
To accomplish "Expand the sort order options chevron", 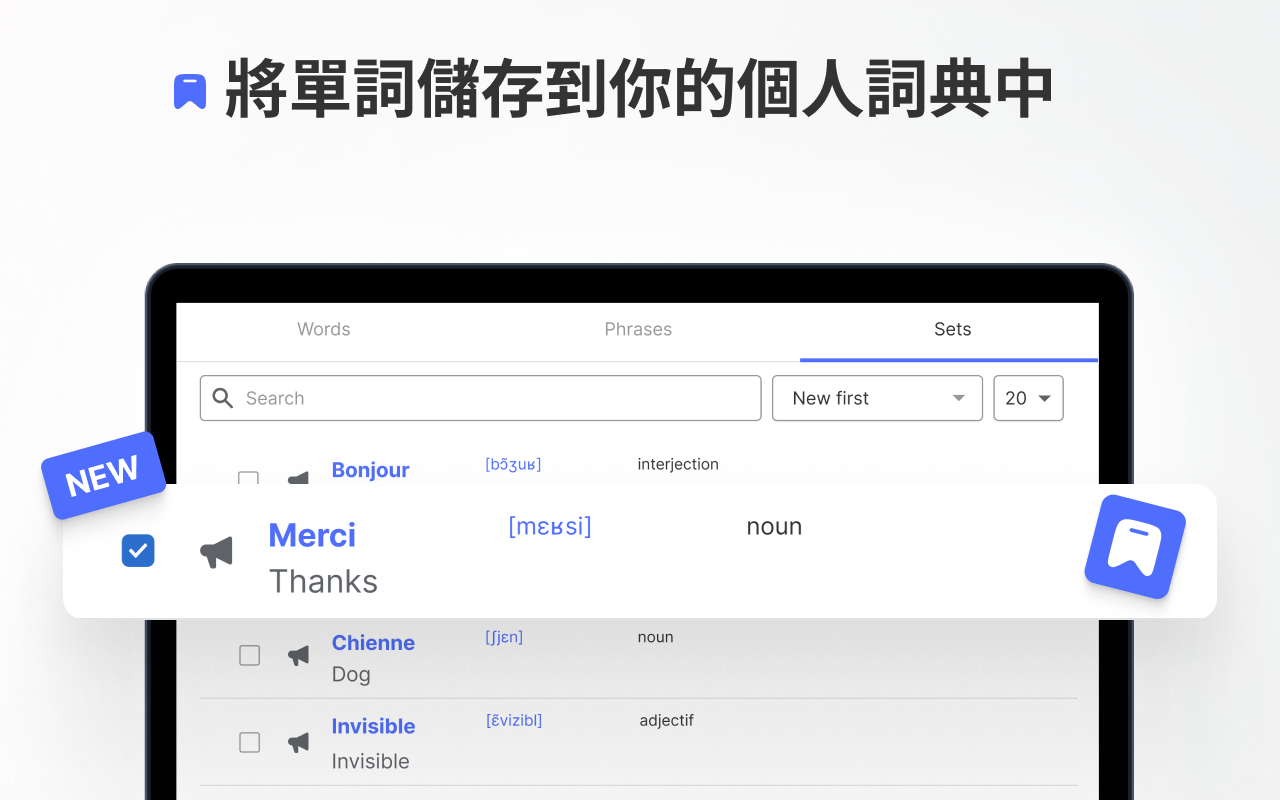I will pyautogui.click(x=957, y=398).
